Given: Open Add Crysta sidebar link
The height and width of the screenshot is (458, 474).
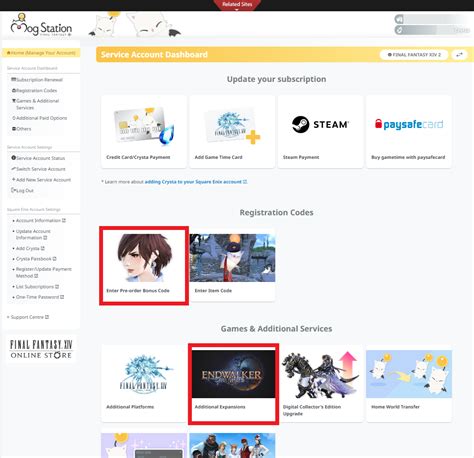Looking at the screenshot, I should [x=30, y=248].
